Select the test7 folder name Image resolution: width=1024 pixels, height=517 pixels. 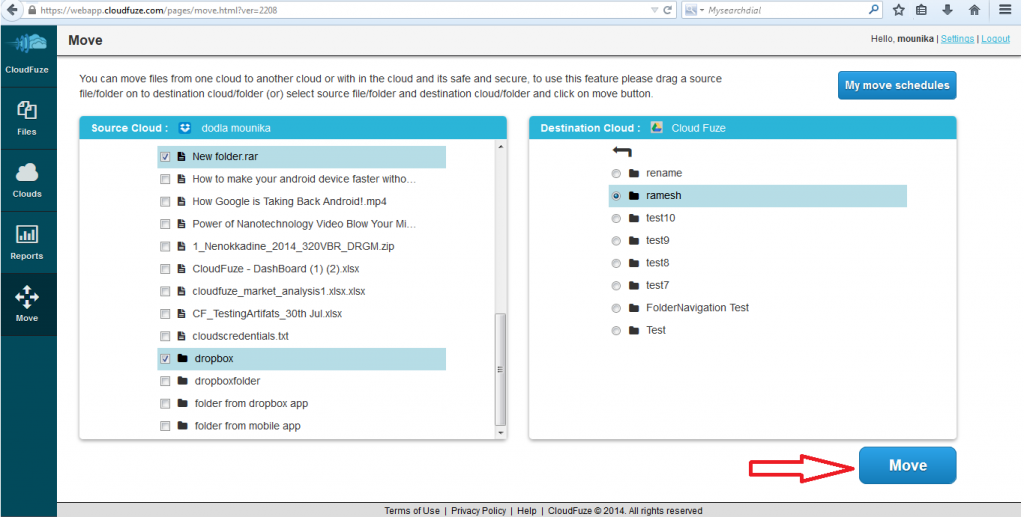658,285
